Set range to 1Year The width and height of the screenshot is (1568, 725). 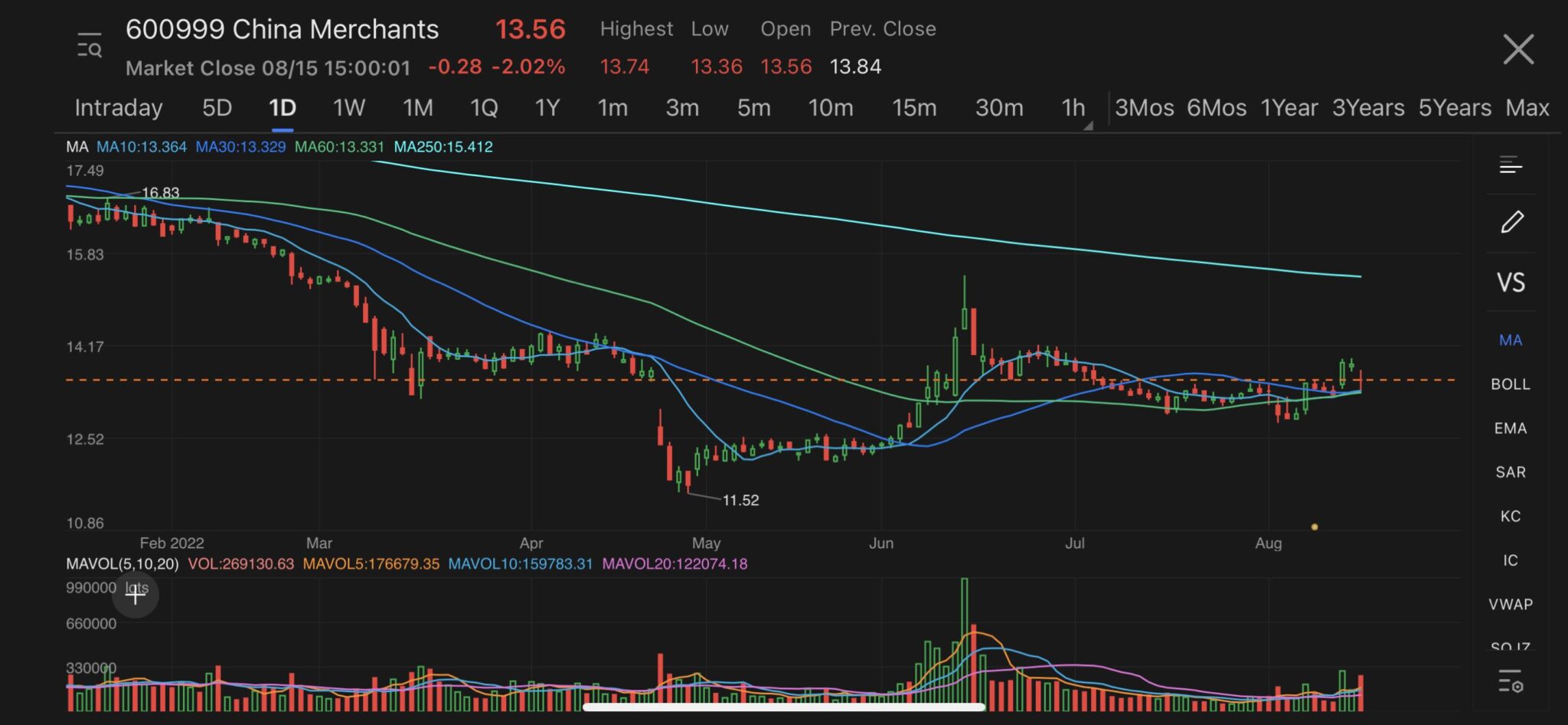(x=1289, y=108)
